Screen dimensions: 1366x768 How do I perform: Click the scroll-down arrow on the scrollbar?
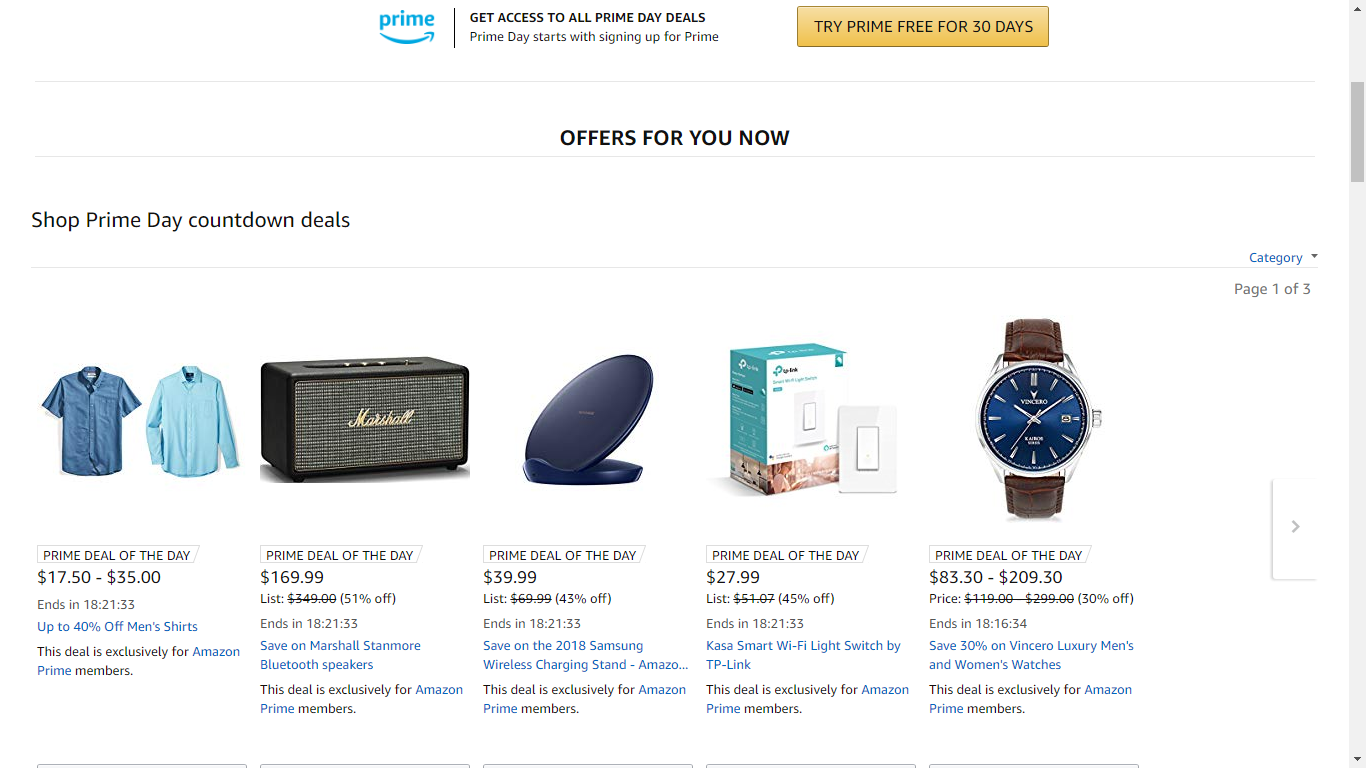pyautogui.click(x=1358, y=759)
